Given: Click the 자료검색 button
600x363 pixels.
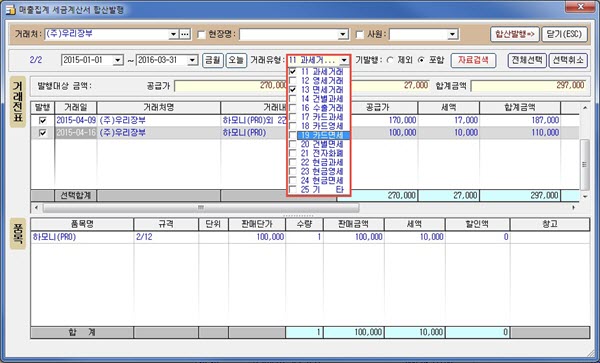Looking at the screenshot, I should [x=473, y=60].
